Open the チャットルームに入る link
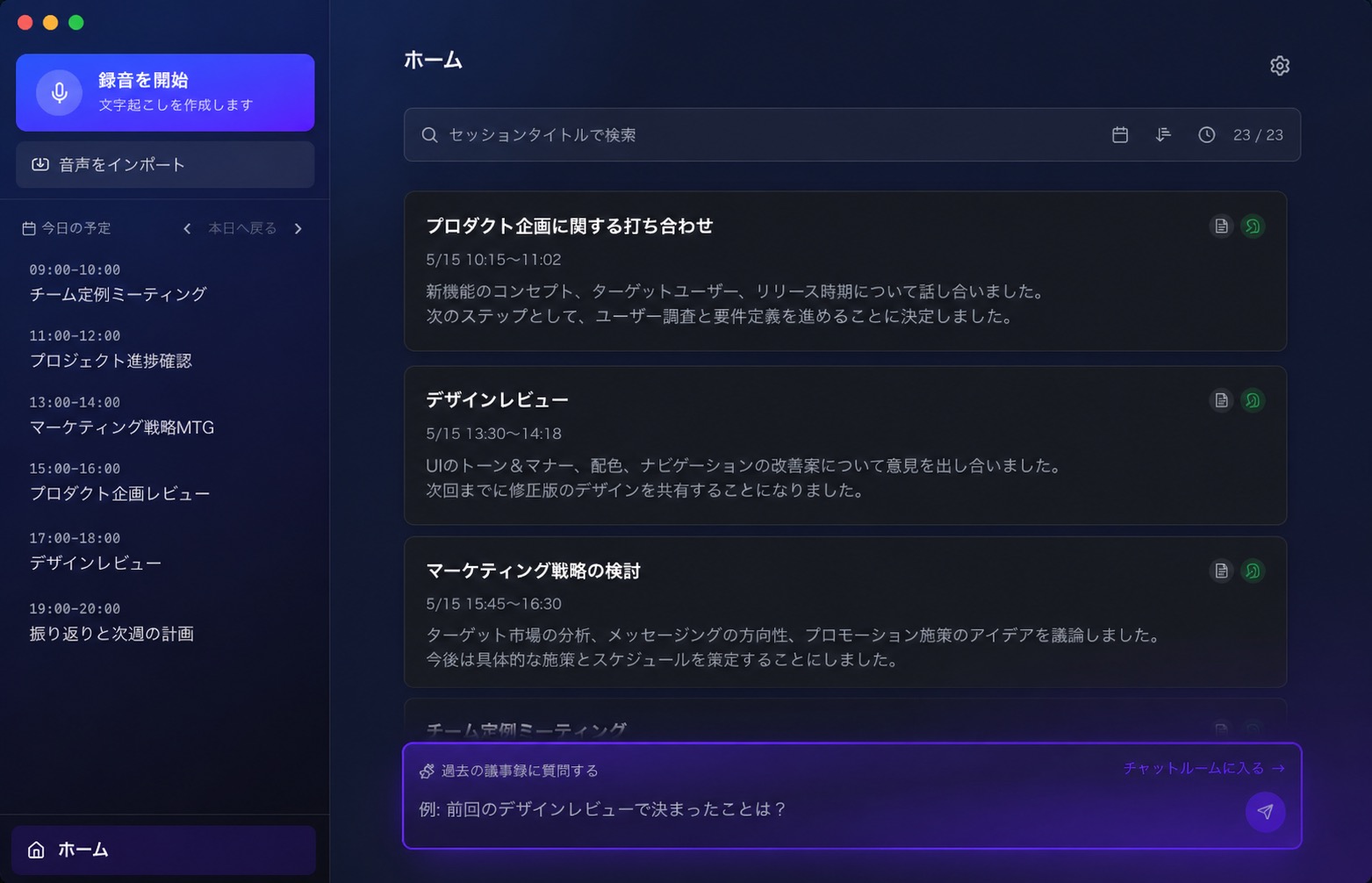 point(1203,768)
